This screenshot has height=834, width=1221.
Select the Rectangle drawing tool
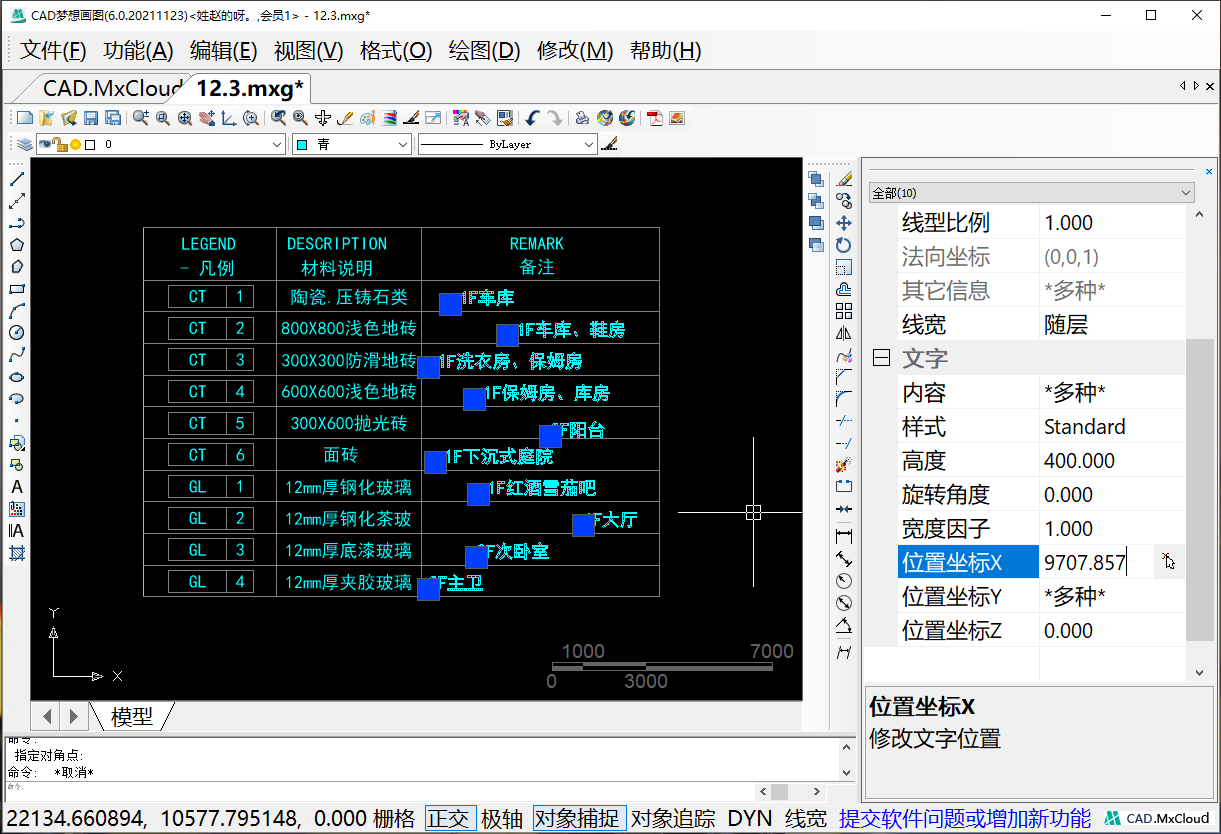(16, 289)
